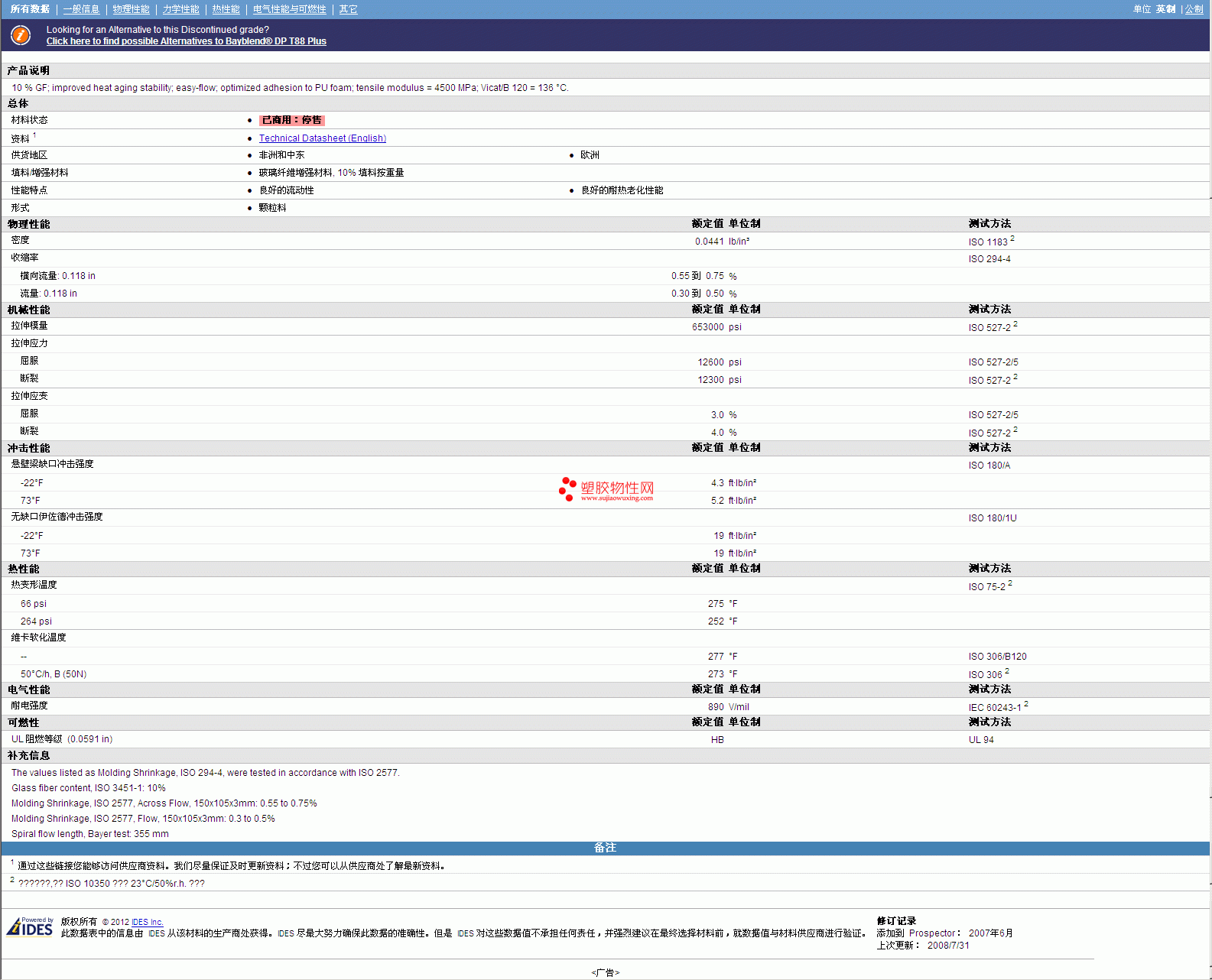Image resolution: width=1212 pixels, height=980 pixels.
Task: Click 欧洲 availability region
Action: [x=590, y=155]
